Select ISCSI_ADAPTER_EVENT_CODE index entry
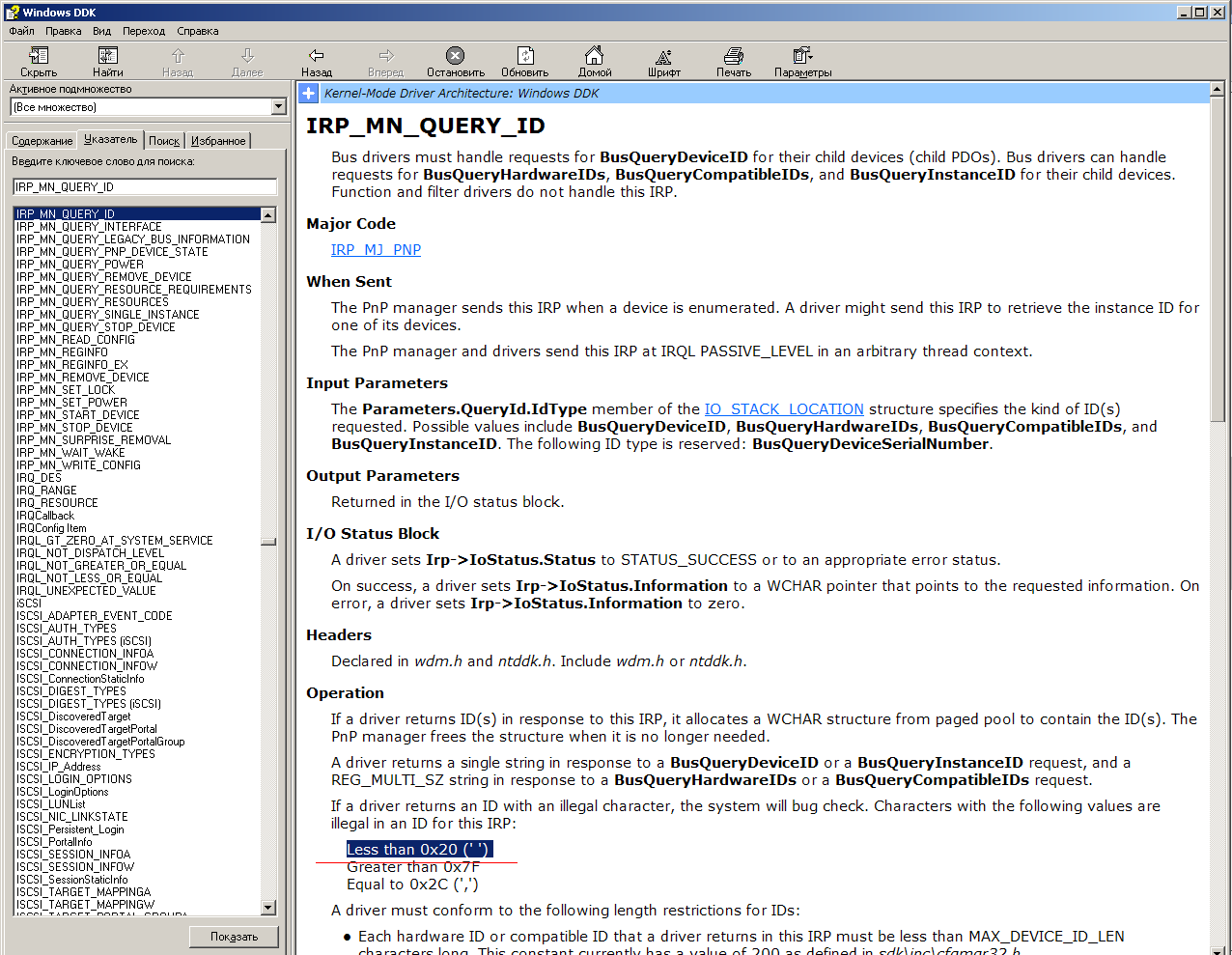The image size is (1232, 955). tap(95, 616)
